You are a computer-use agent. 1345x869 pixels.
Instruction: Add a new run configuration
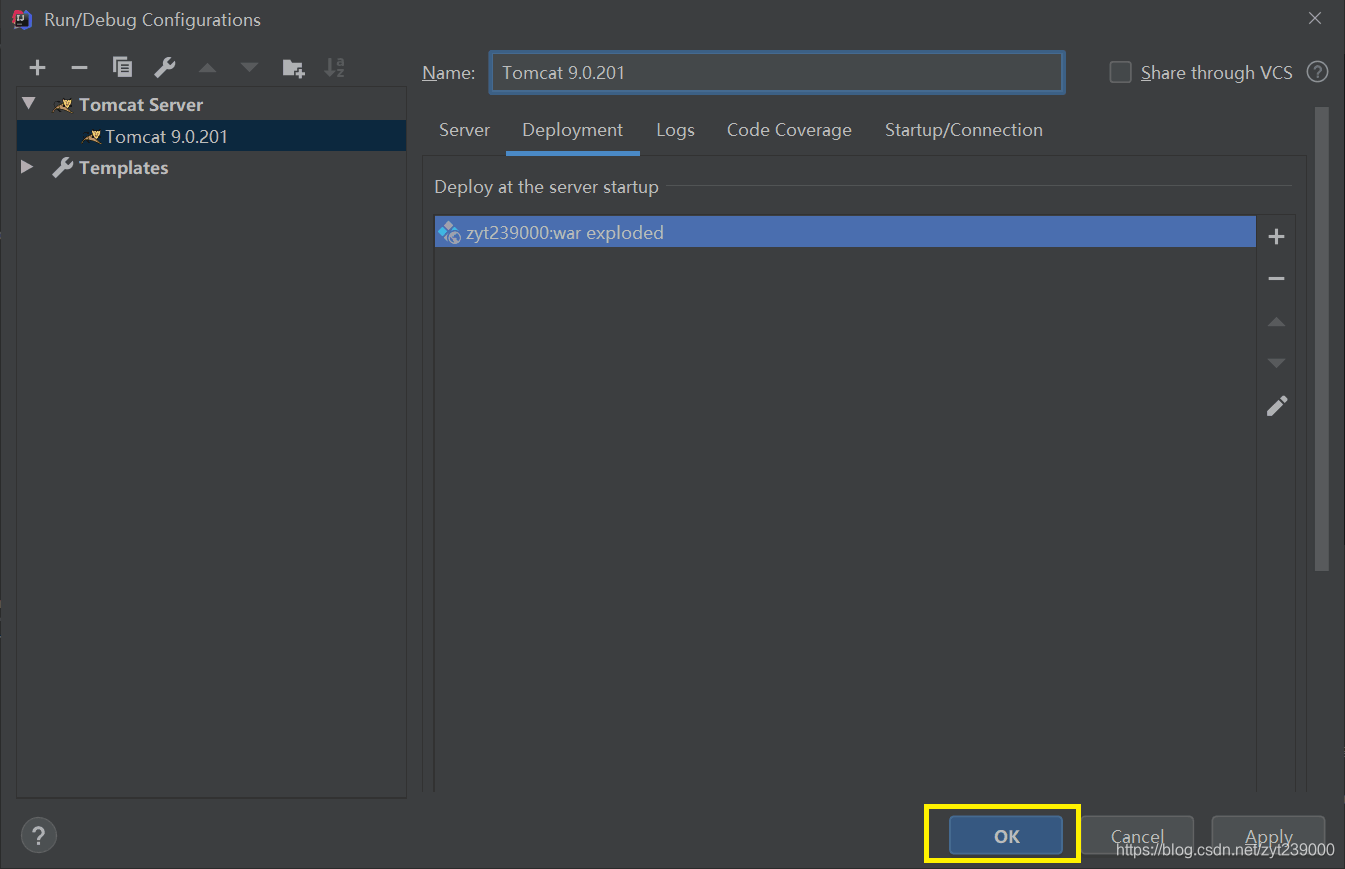[37, 68]
